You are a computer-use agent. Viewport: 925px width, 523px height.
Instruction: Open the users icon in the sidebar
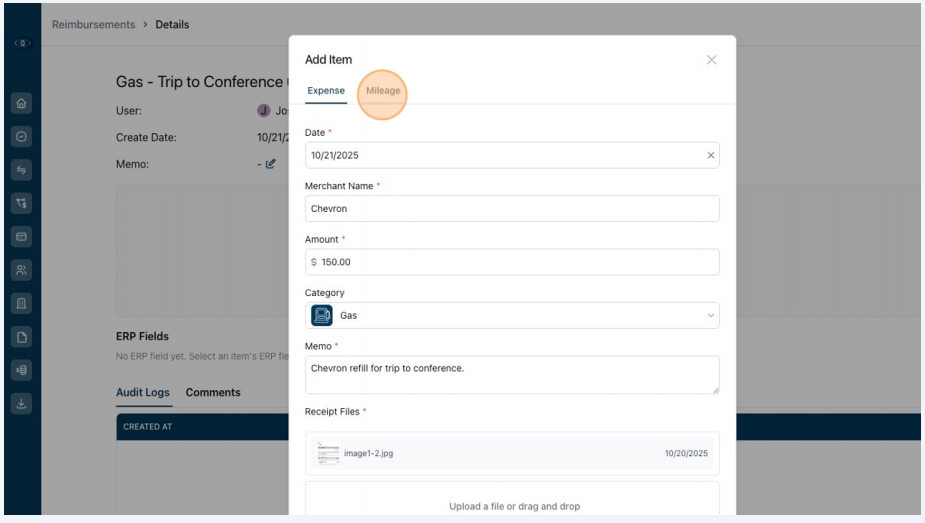click(21, 270)
